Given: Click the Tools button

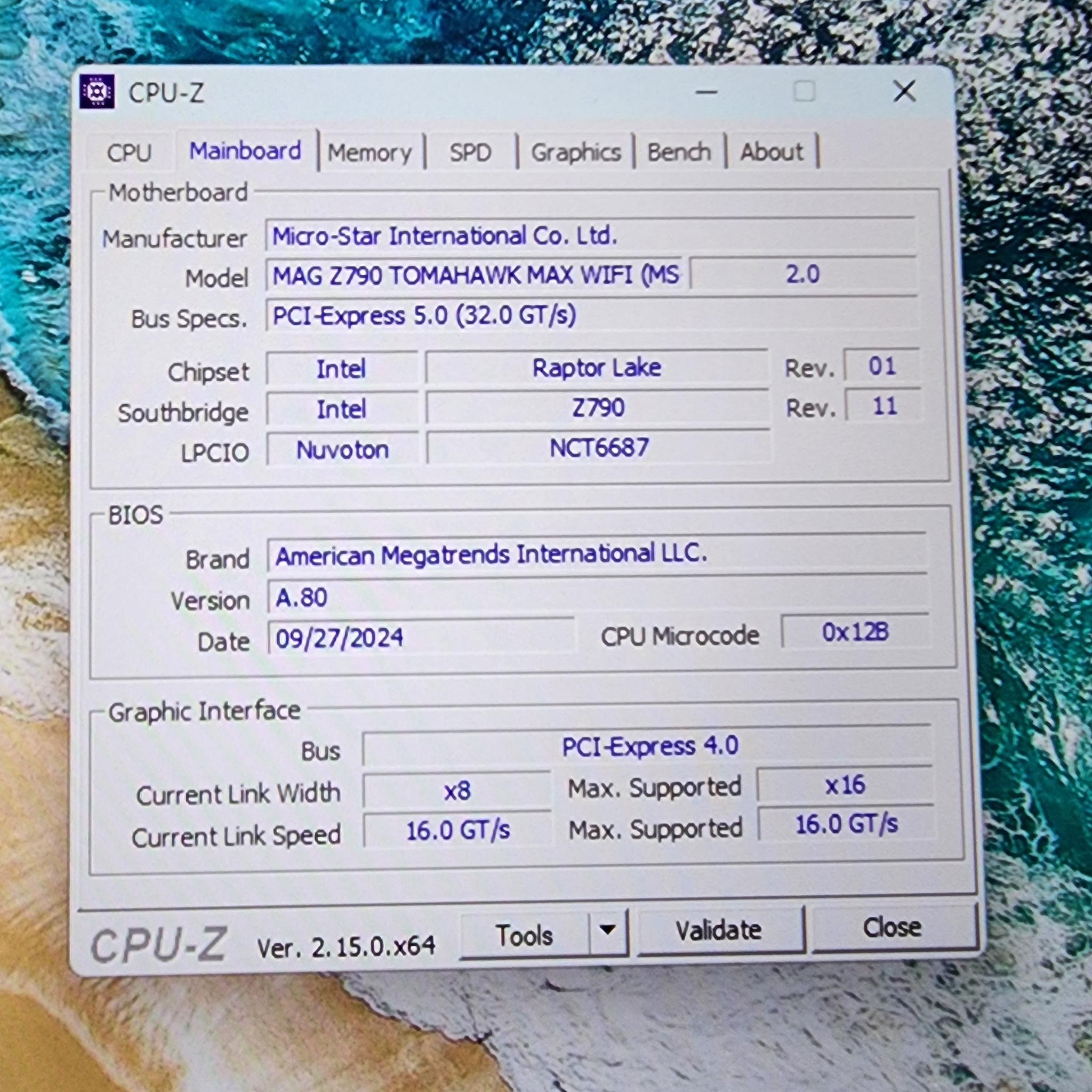Looking at the screenshot, I should [x=524, y=935].
